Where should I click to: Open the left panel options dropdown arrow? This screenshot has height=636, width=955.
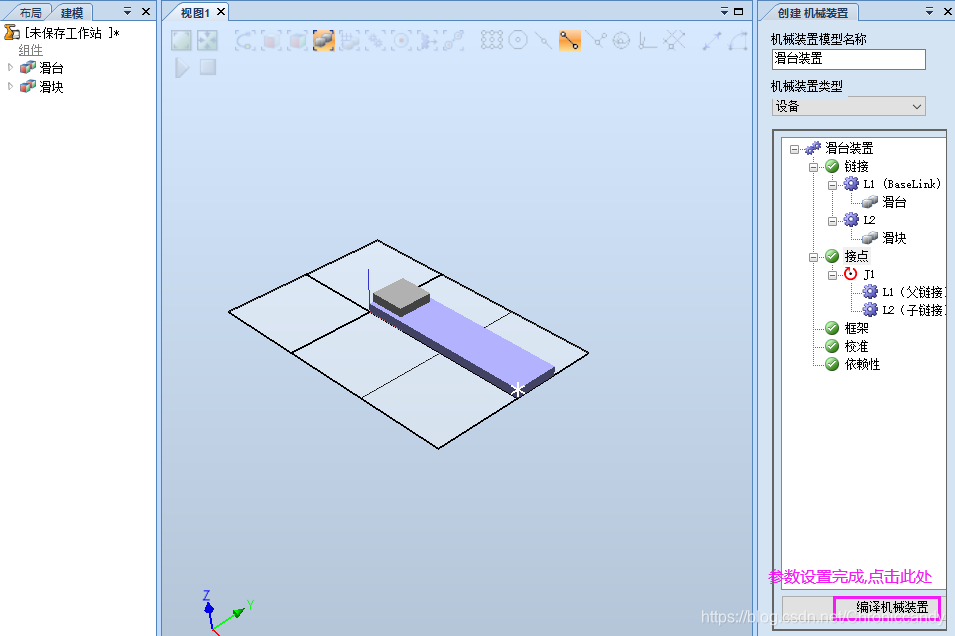click(127, 12)
